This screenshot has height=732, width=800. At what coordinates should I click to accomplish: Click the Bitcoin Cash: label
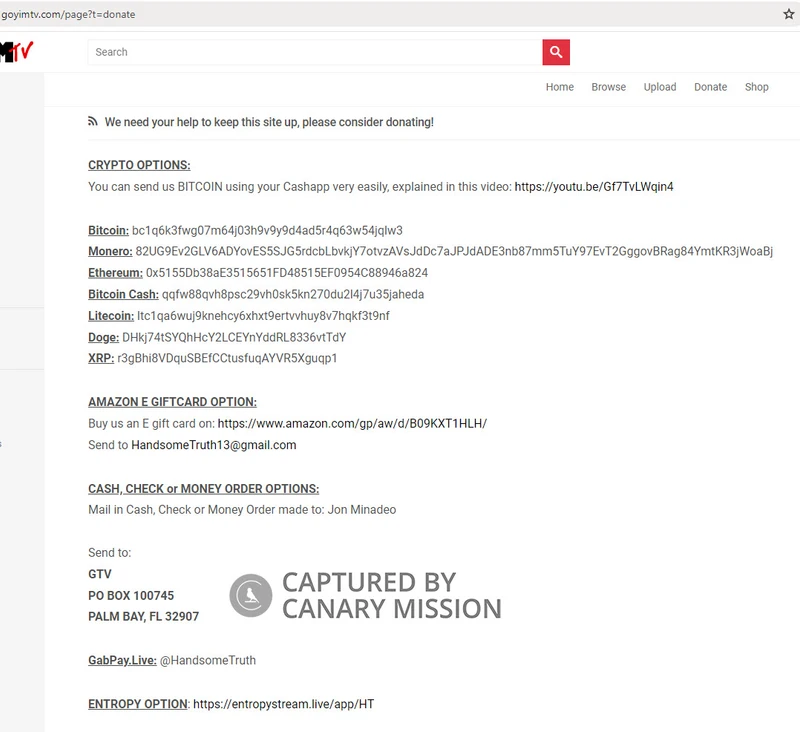123,294
